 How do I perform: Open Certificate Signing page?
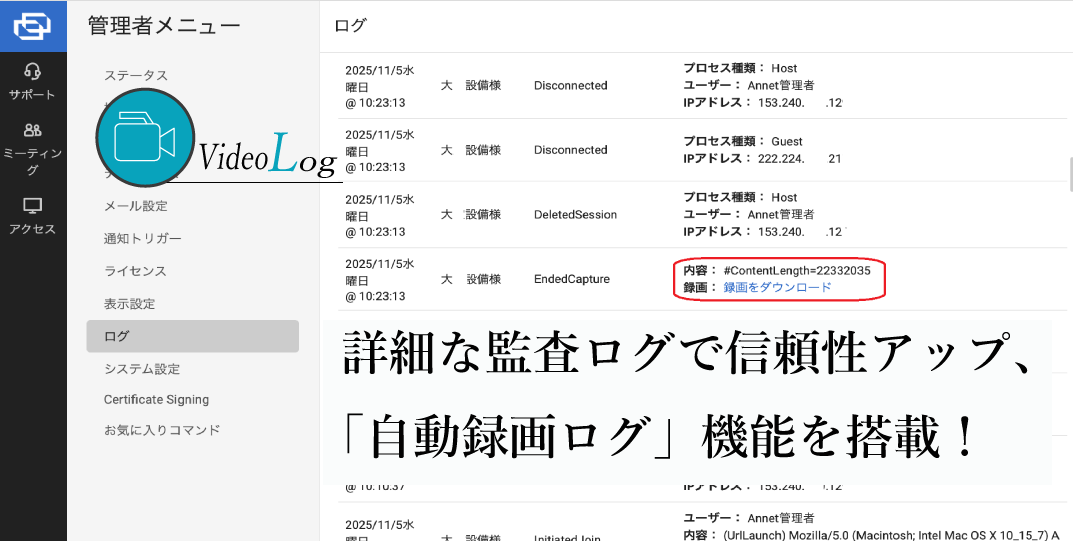tap(156, 400)
